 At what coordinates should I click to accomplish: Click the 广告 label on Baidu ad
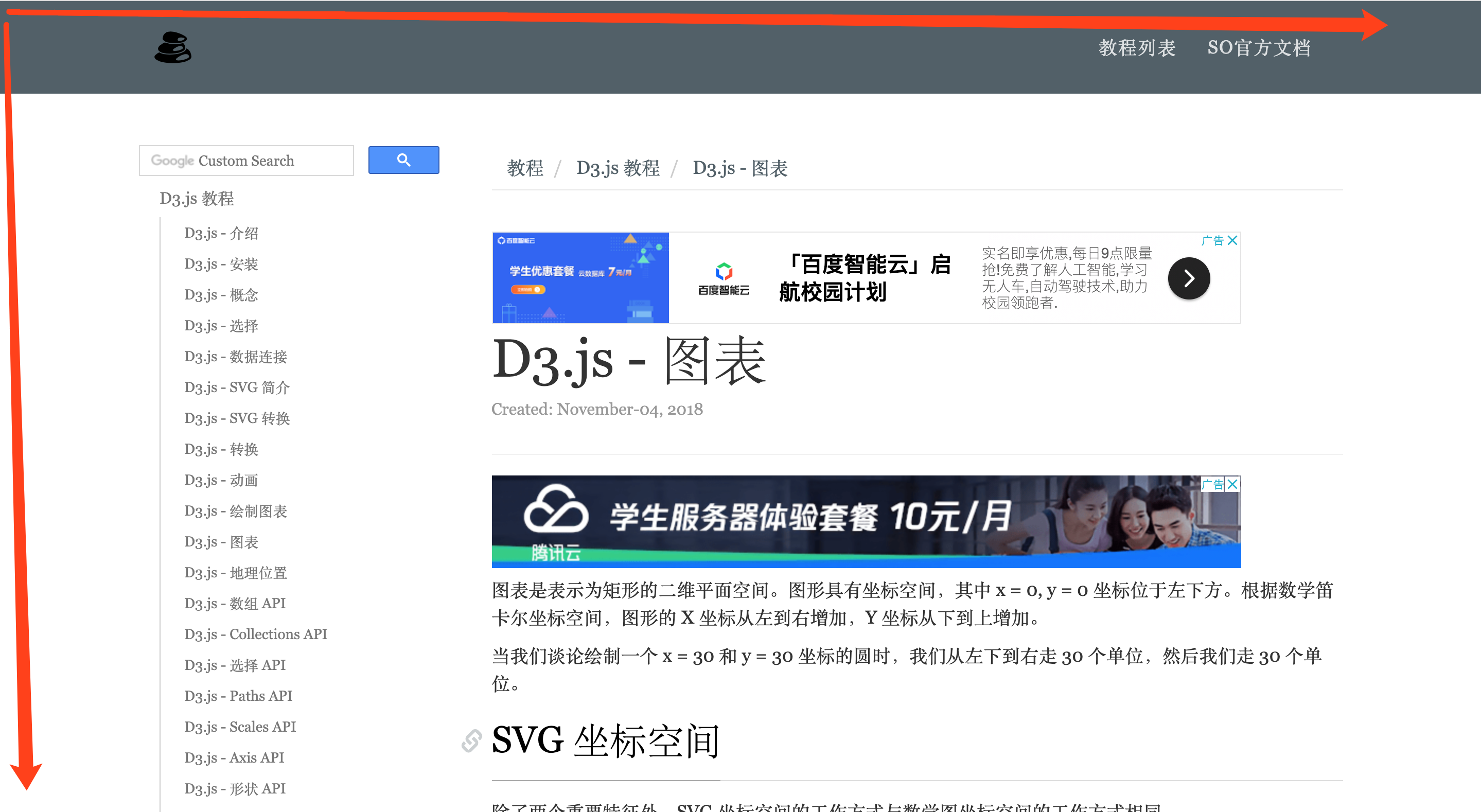pos(1212,240)
